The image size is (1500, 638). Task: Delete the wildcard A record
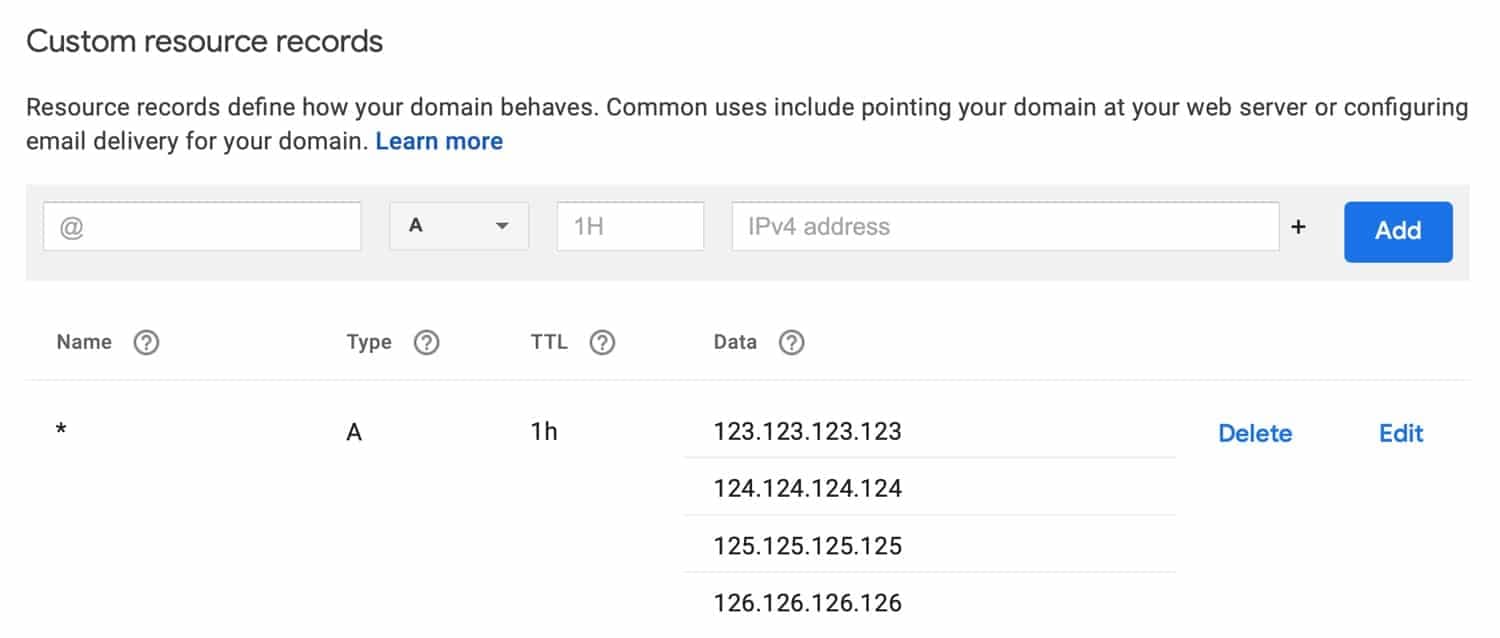pos(1255,433)
